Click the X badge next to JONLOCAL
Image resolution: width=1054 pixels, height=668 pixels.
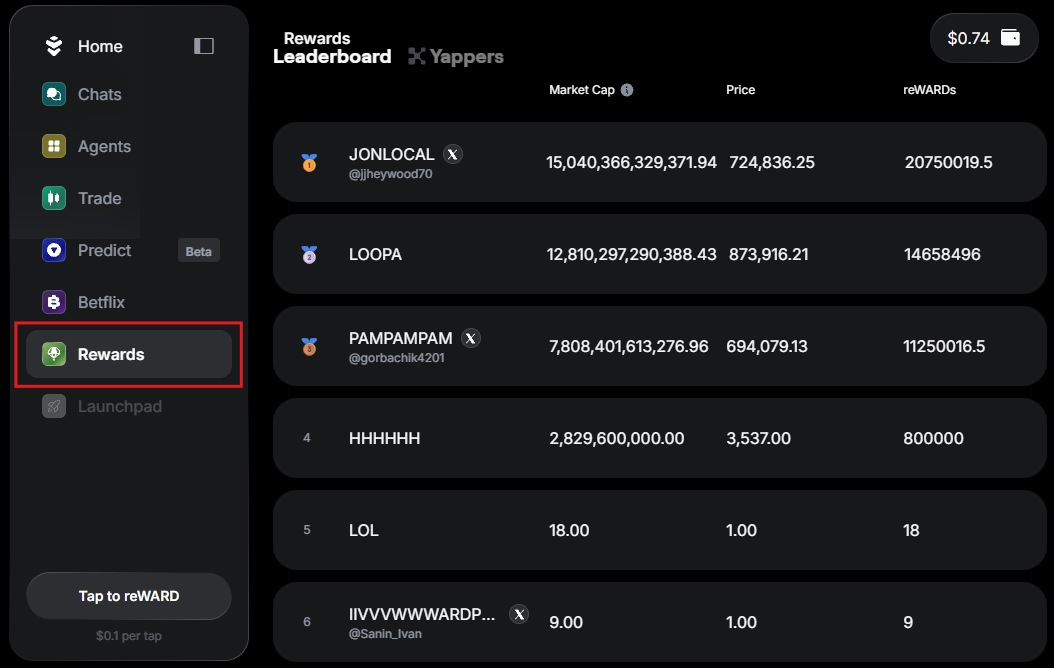pos(453,154)
